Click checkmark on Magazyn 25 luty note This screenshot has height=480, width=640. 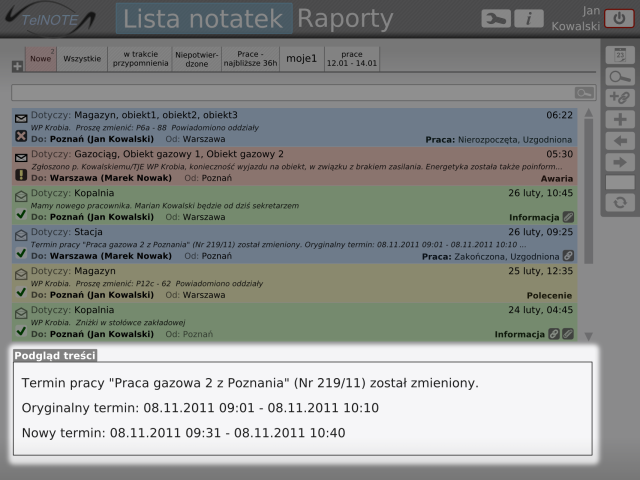21,292
